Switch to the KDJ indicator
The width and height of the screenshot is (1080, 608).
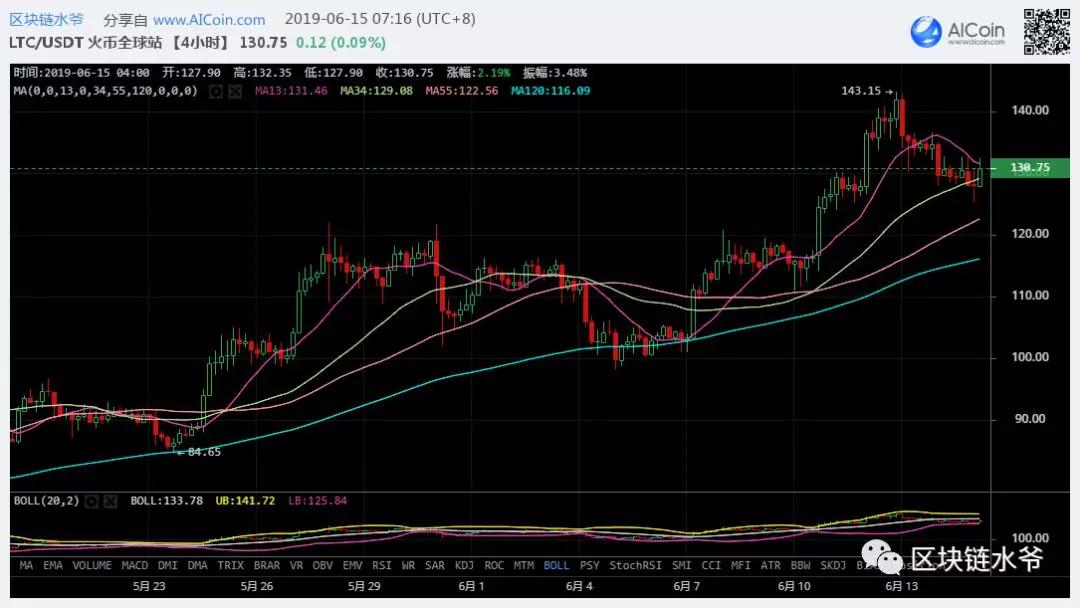[x=464, y=565]
